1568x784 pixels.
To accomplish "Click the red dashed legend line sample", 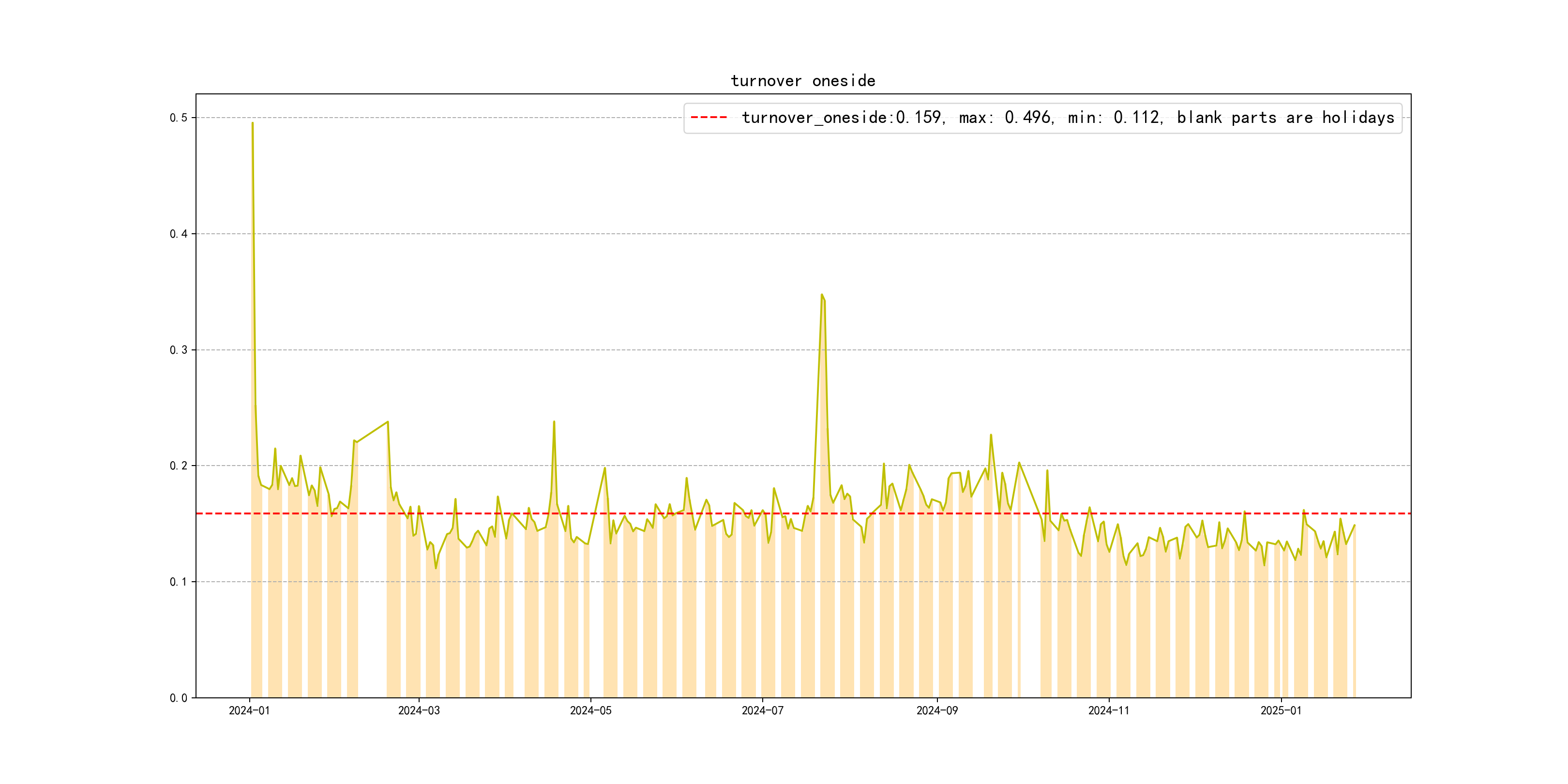I will [709, 118].
